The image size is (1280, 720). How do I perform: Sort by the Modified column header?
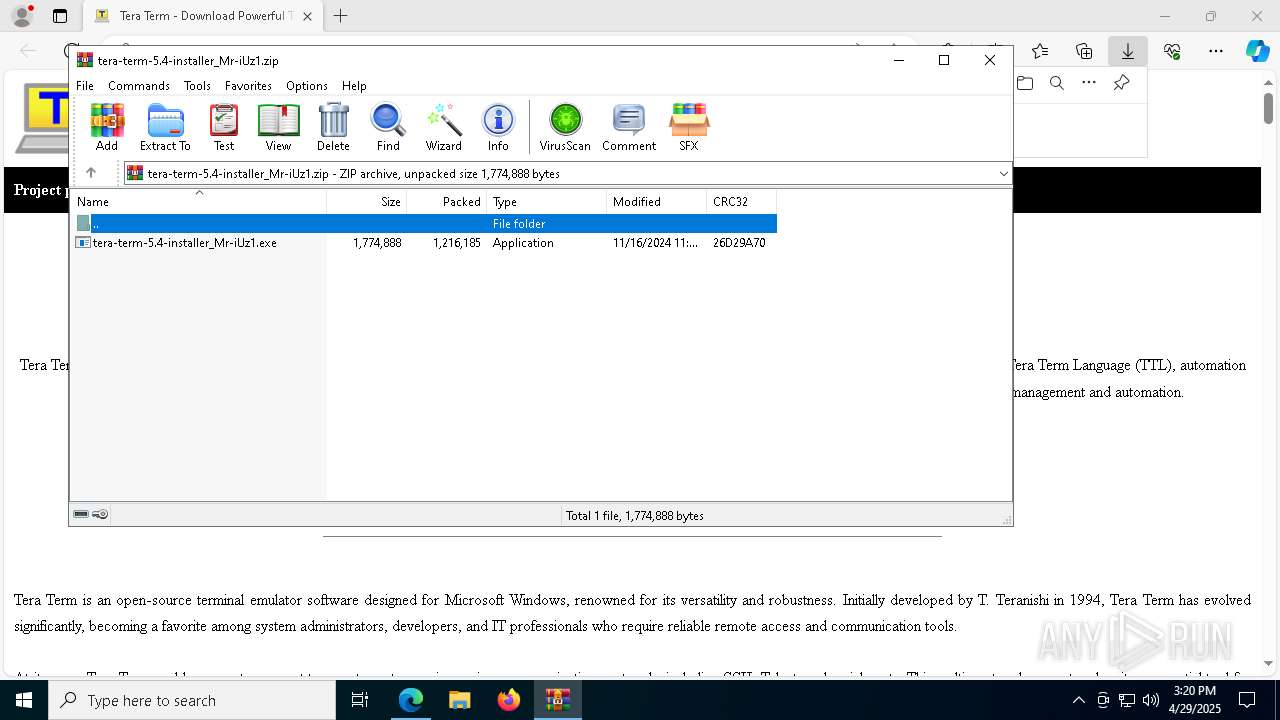pos(657,201)
